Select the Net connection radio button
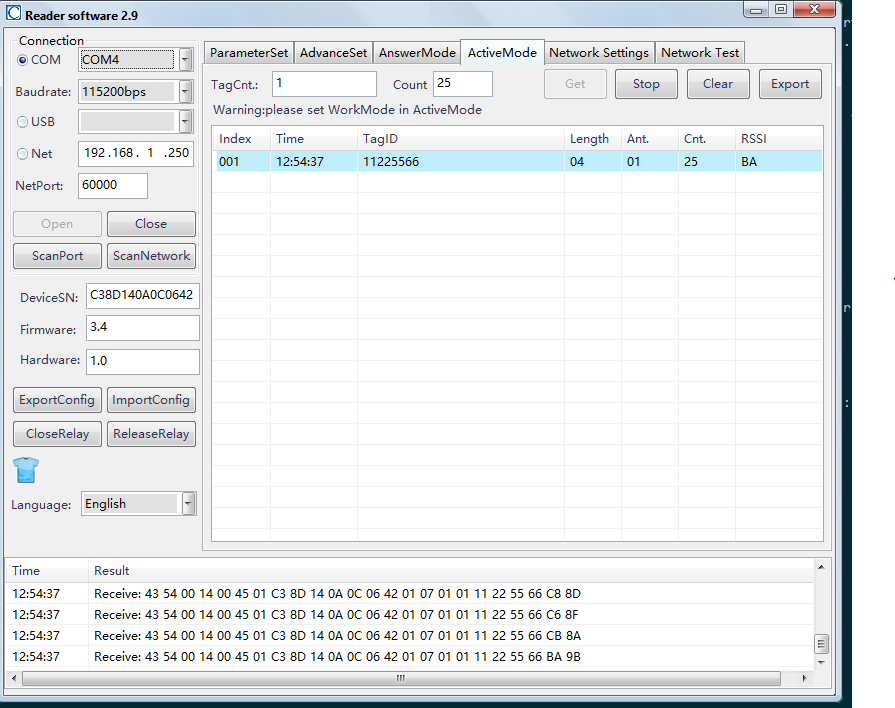Viewport: 895px width, 708px height. pos(23,154)
